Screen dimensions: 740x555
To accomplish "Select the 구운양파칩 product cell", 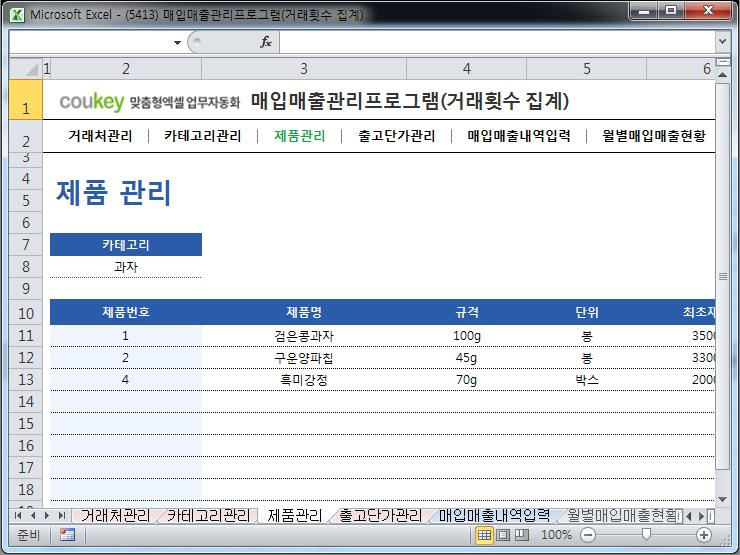I will point(303,358).
